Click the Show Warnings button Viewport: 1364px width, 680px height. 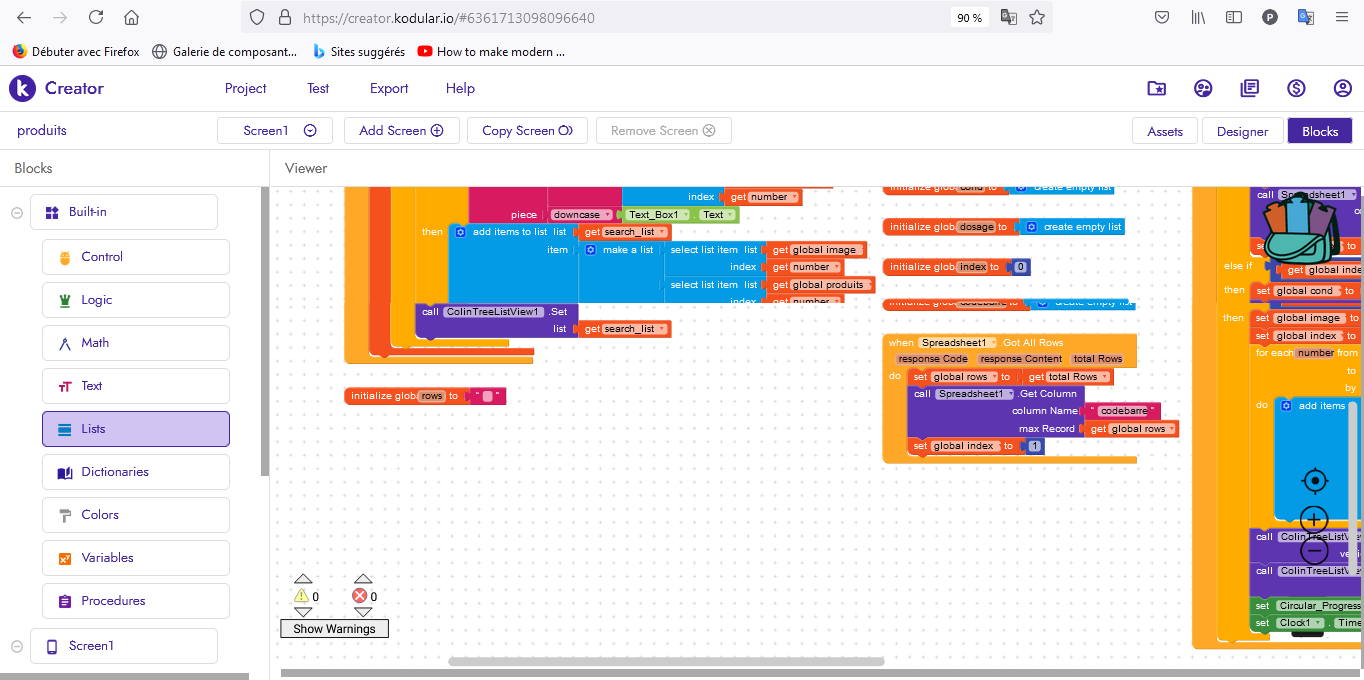click(334, 629)
